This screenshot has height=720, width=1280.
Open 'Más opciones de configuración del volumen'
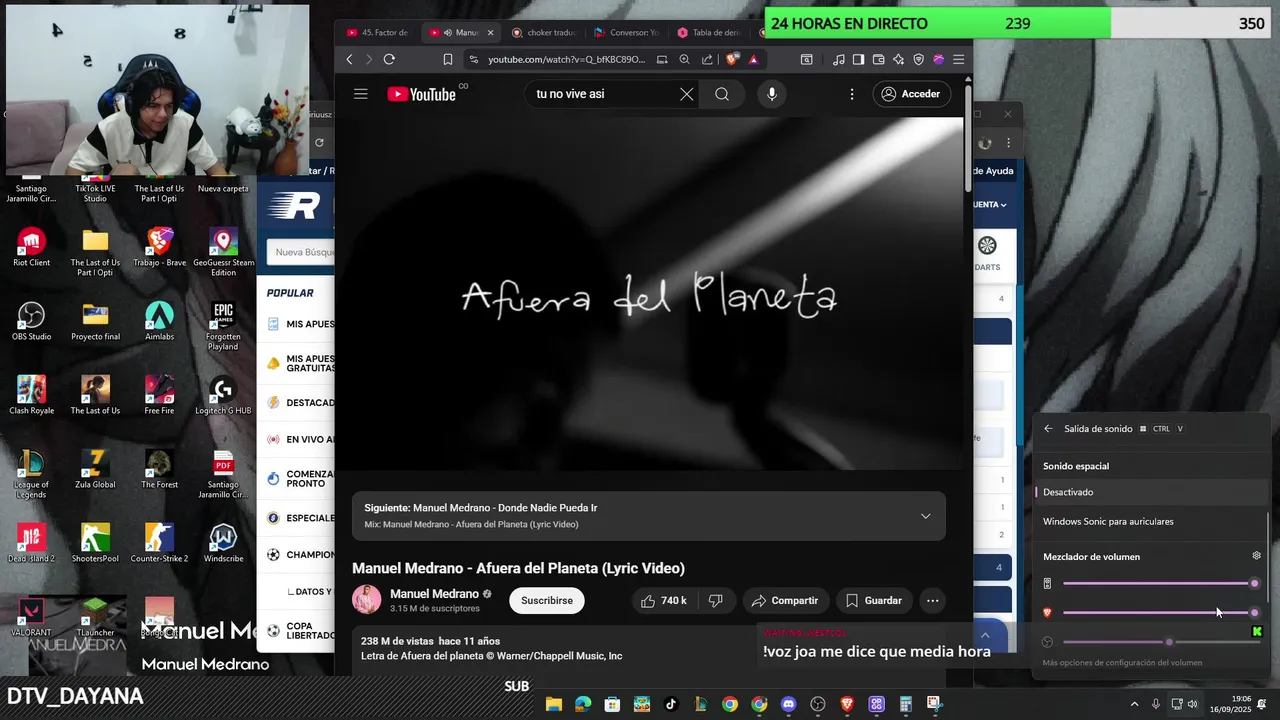click(x=1122, y=663)
